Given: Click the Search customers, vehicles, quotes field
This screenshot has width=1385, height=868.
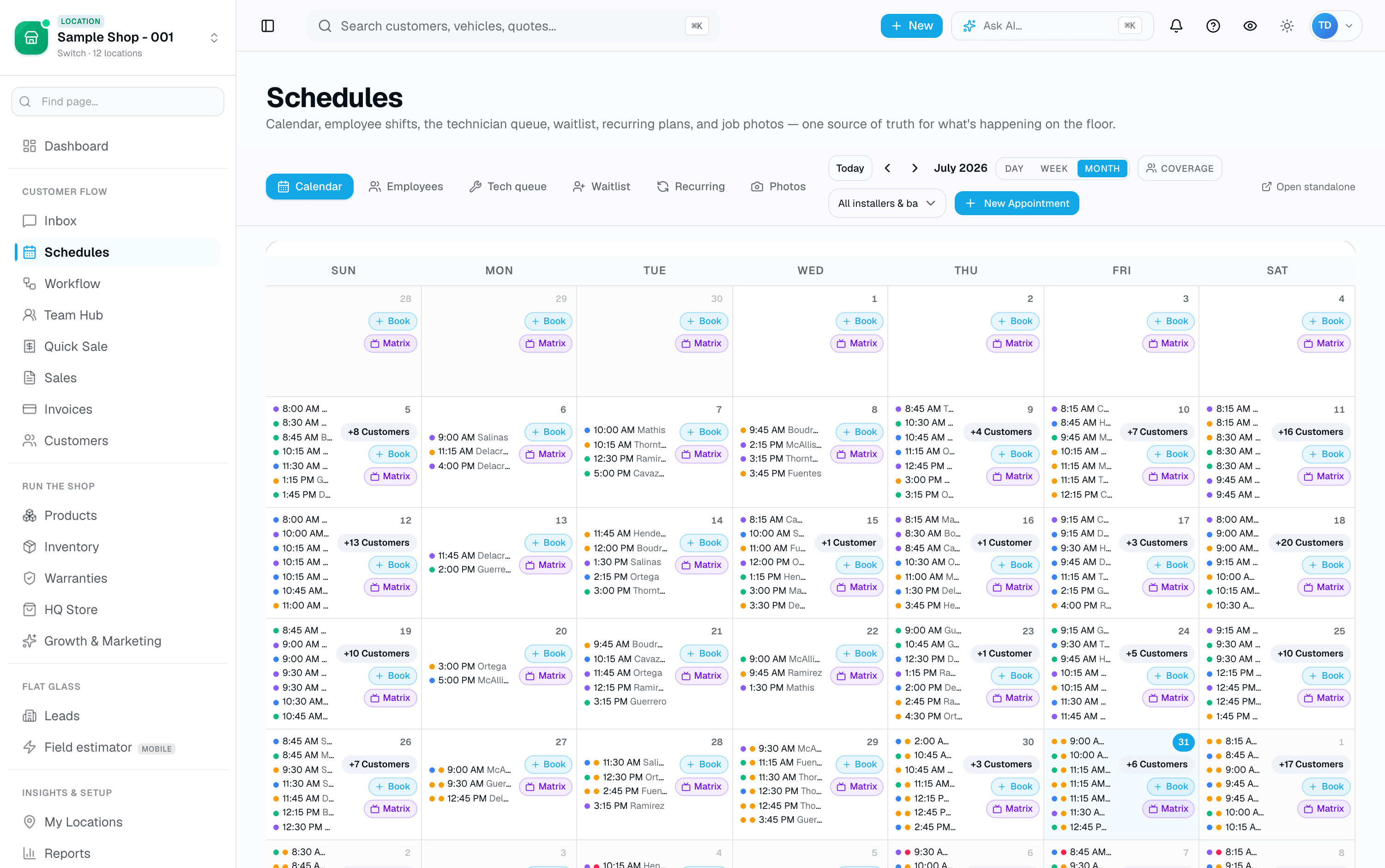Looking at the screenshot, I should [x=512, y=26].
